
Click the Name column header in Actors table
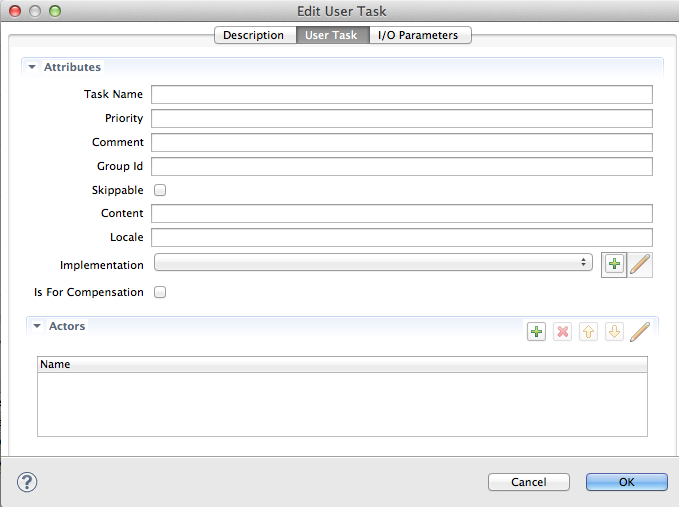[x=342, y=365]
